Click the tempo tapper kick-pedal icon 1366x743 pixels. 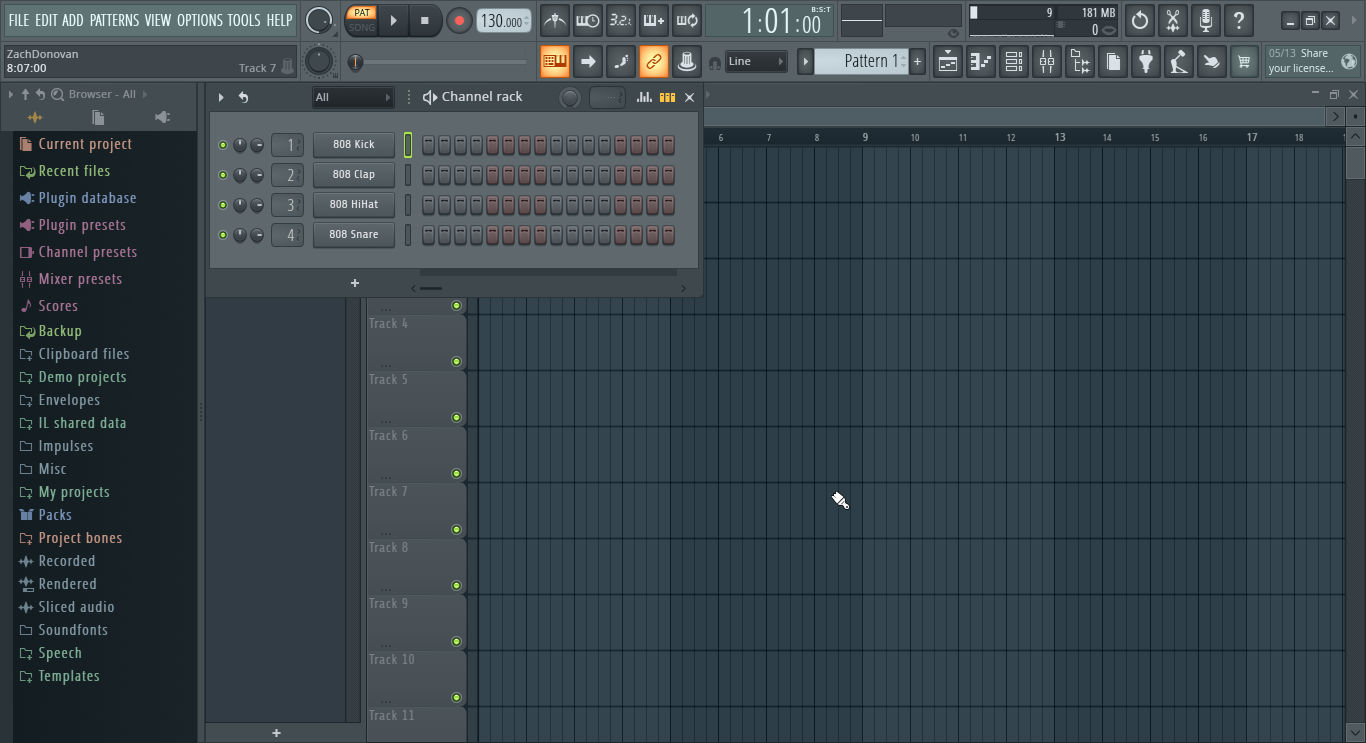click(1179, 62)
